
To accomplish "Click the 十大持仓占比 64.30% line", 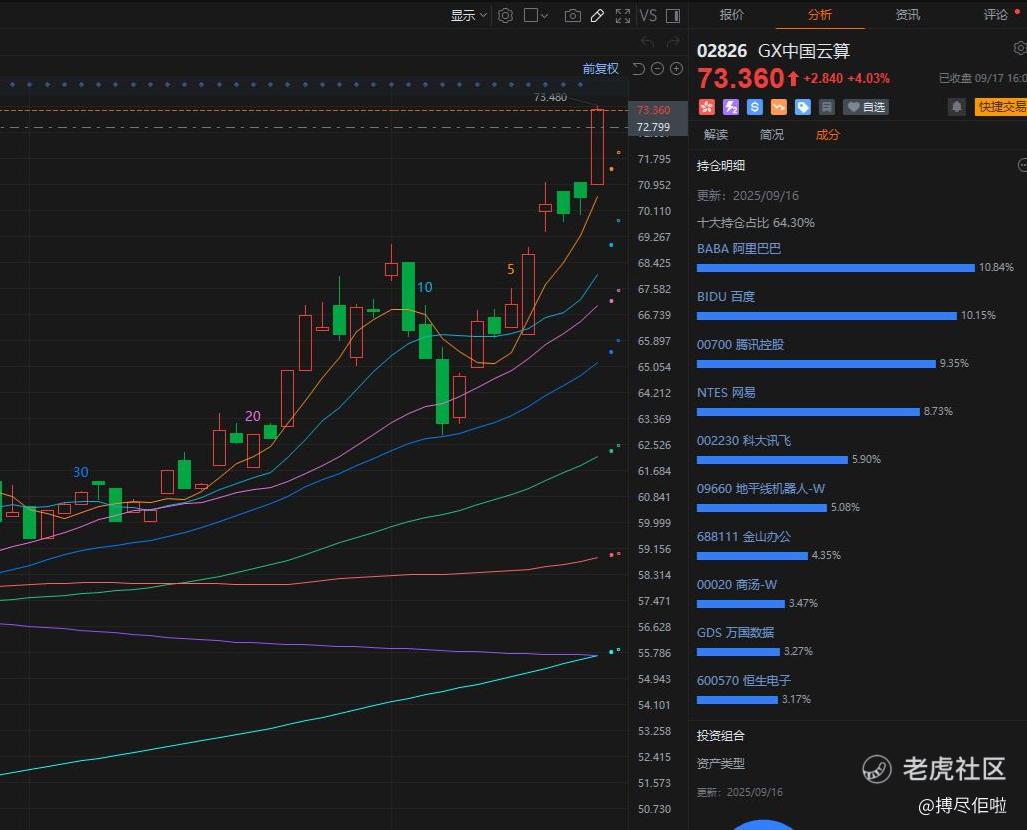I will (756, 223).
